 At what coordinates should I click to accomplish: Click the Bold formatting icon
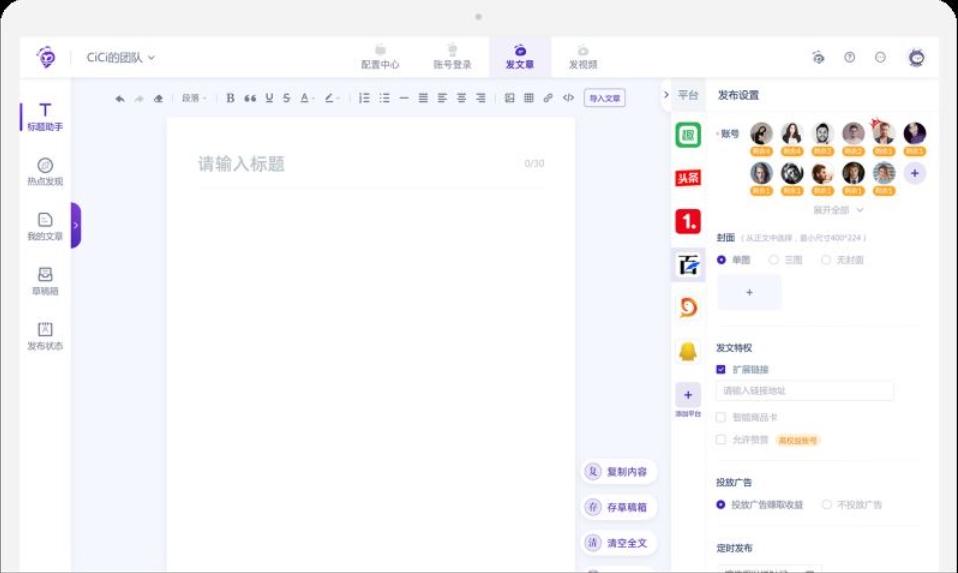(x=230, y=98)
